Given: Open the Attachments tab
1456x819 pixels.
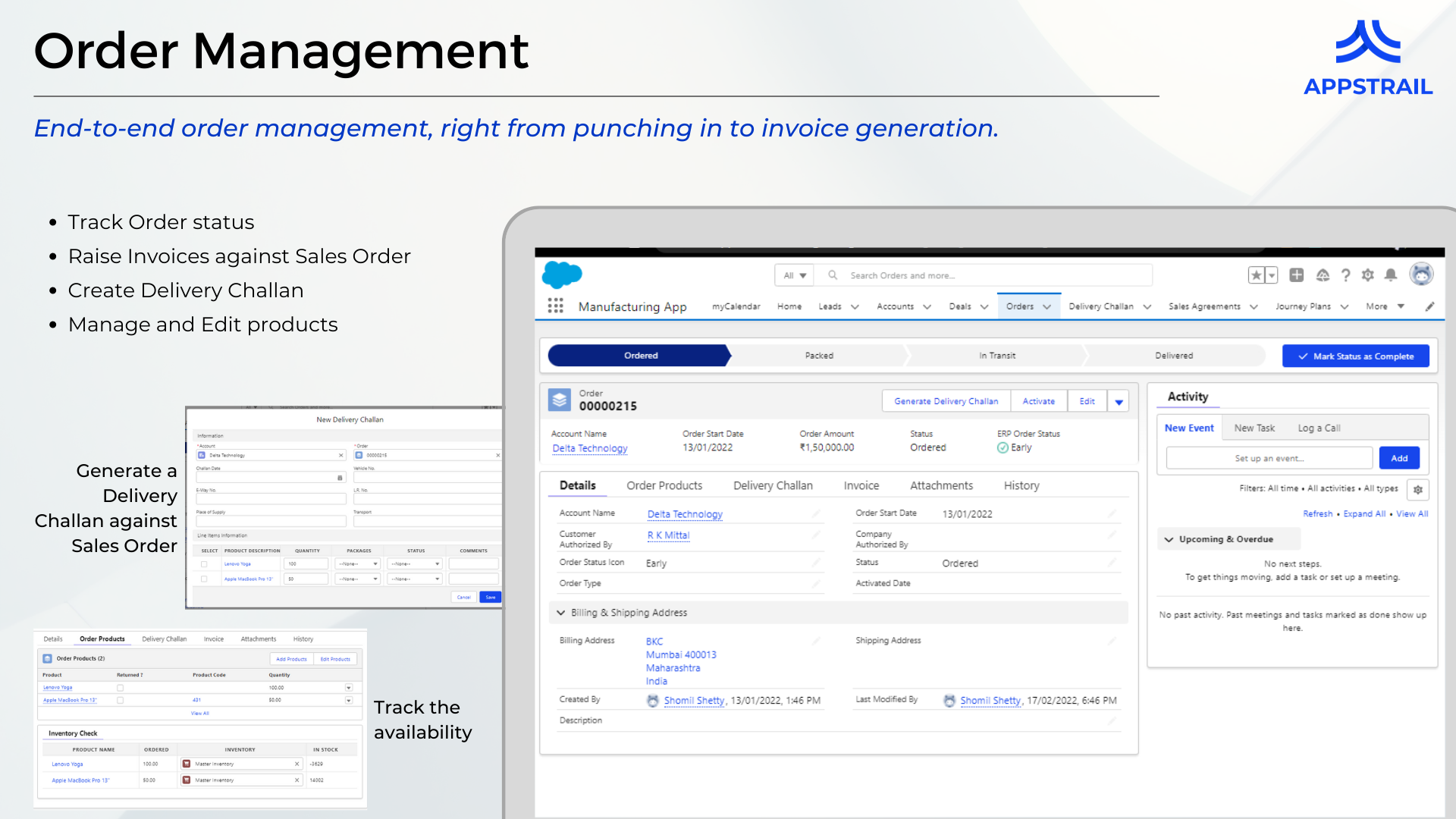Looking at the screenshot, I should tap(941, 485).
